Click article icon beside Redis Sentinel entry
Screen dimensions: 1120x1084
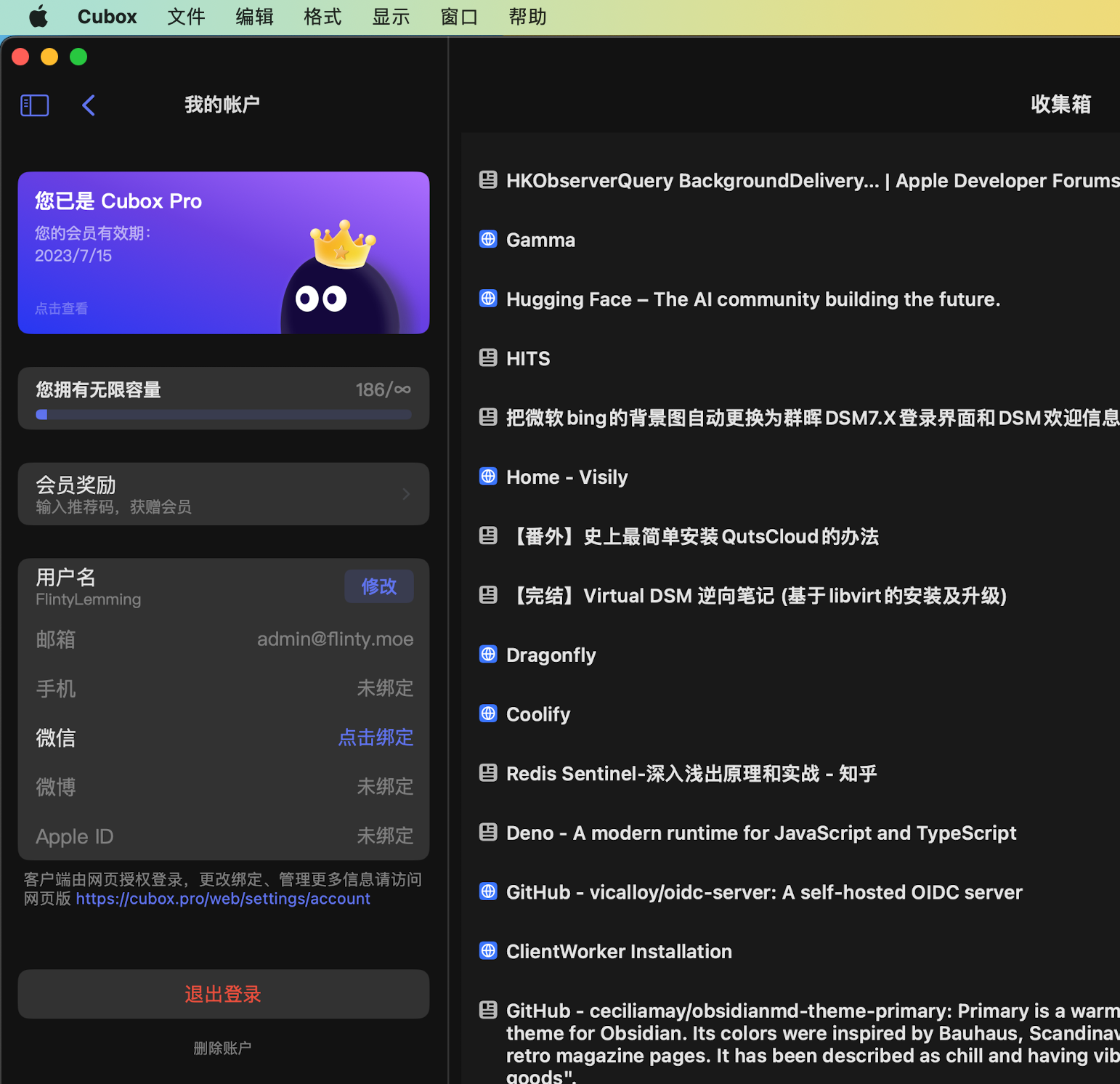tap(488, 773)
